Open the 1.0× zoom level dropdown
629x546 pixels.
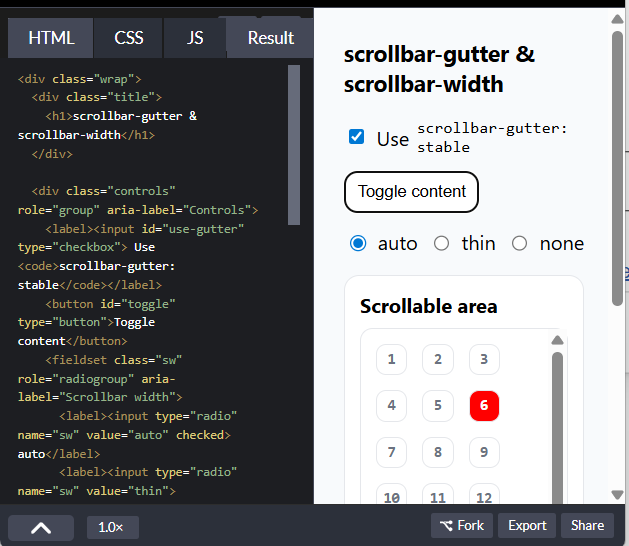[112, 527]
